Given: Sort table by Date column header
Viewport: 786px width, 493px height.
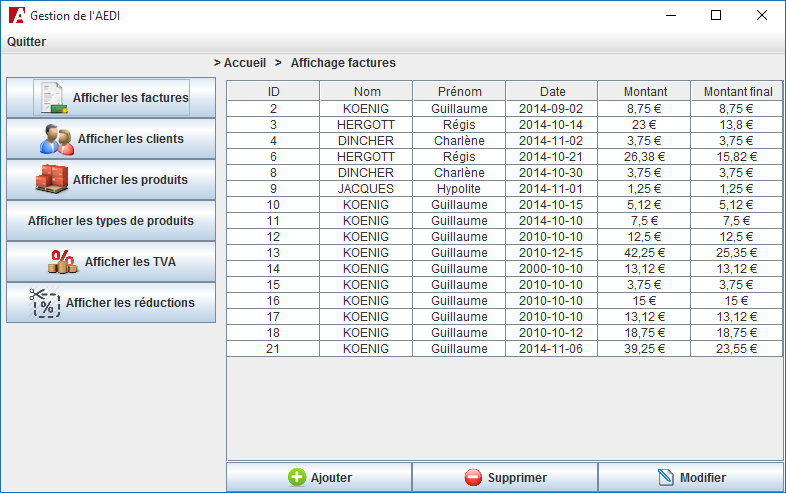Looking at the screenshot, I should click(x=552, y=92).
